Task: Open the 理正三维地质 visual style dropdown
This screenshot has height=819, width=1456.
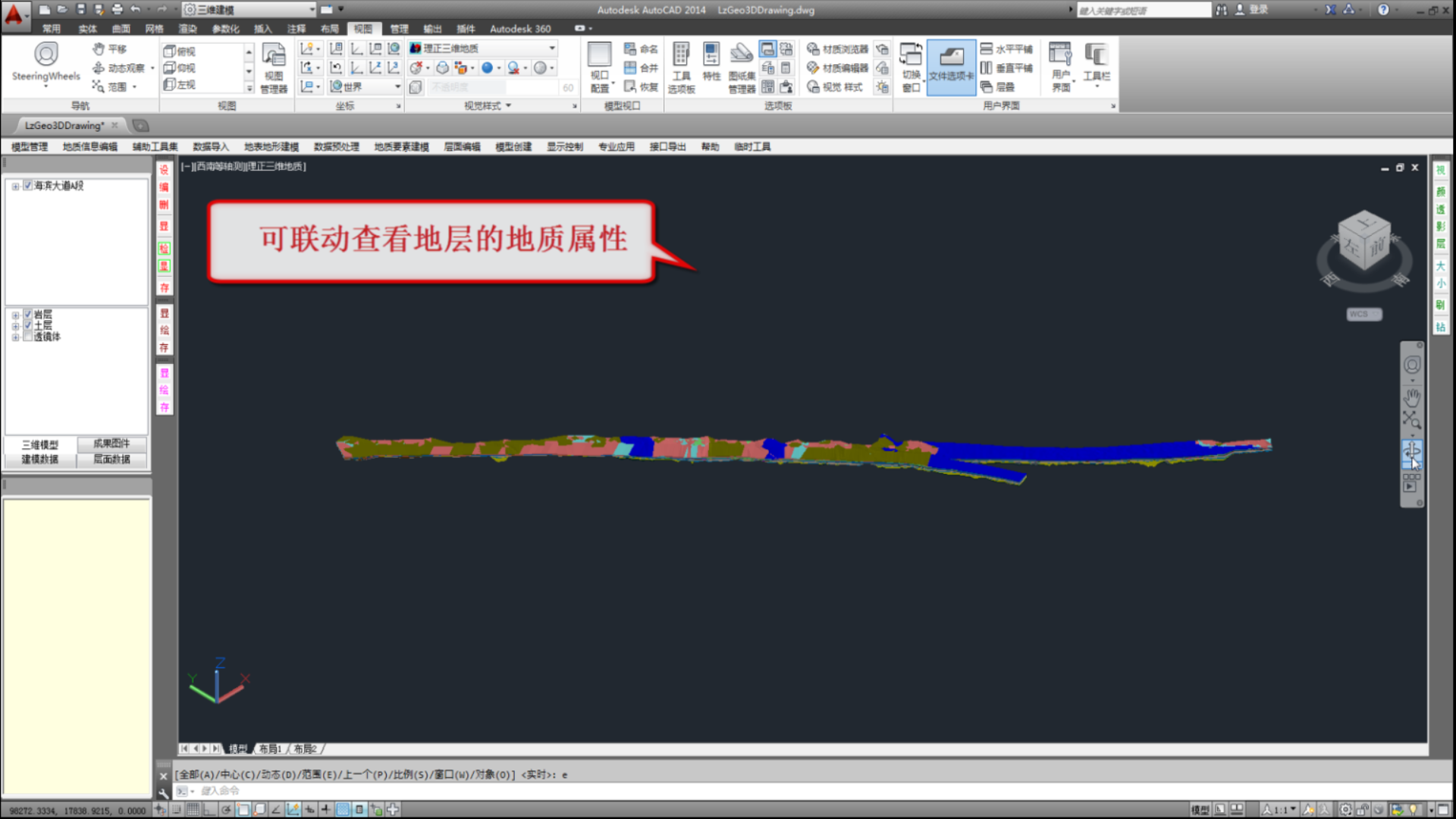Action: tap(483, 48)
